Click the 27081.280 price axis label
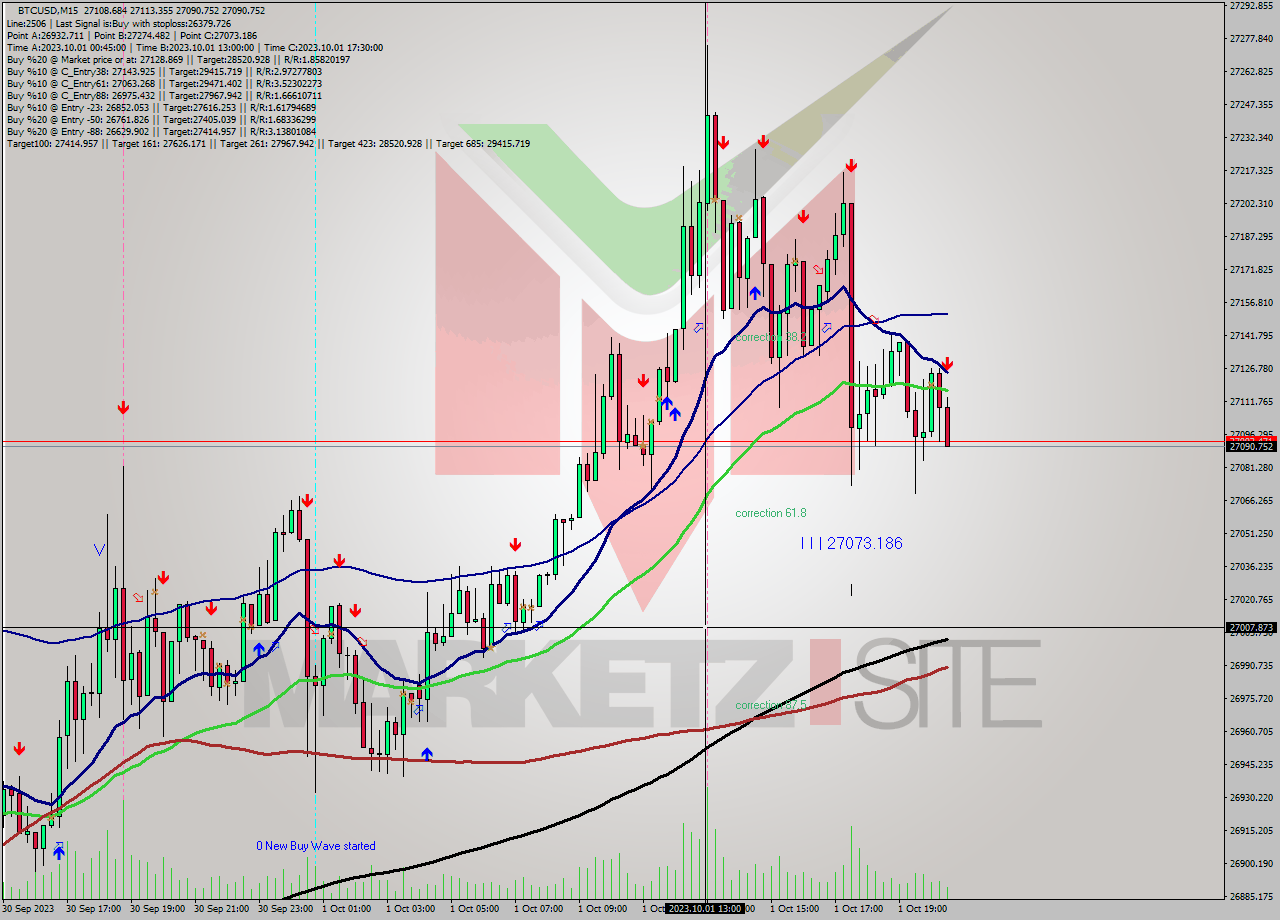The width and height of the screenshot is (1280, 920). click(x=1251, y=467)
